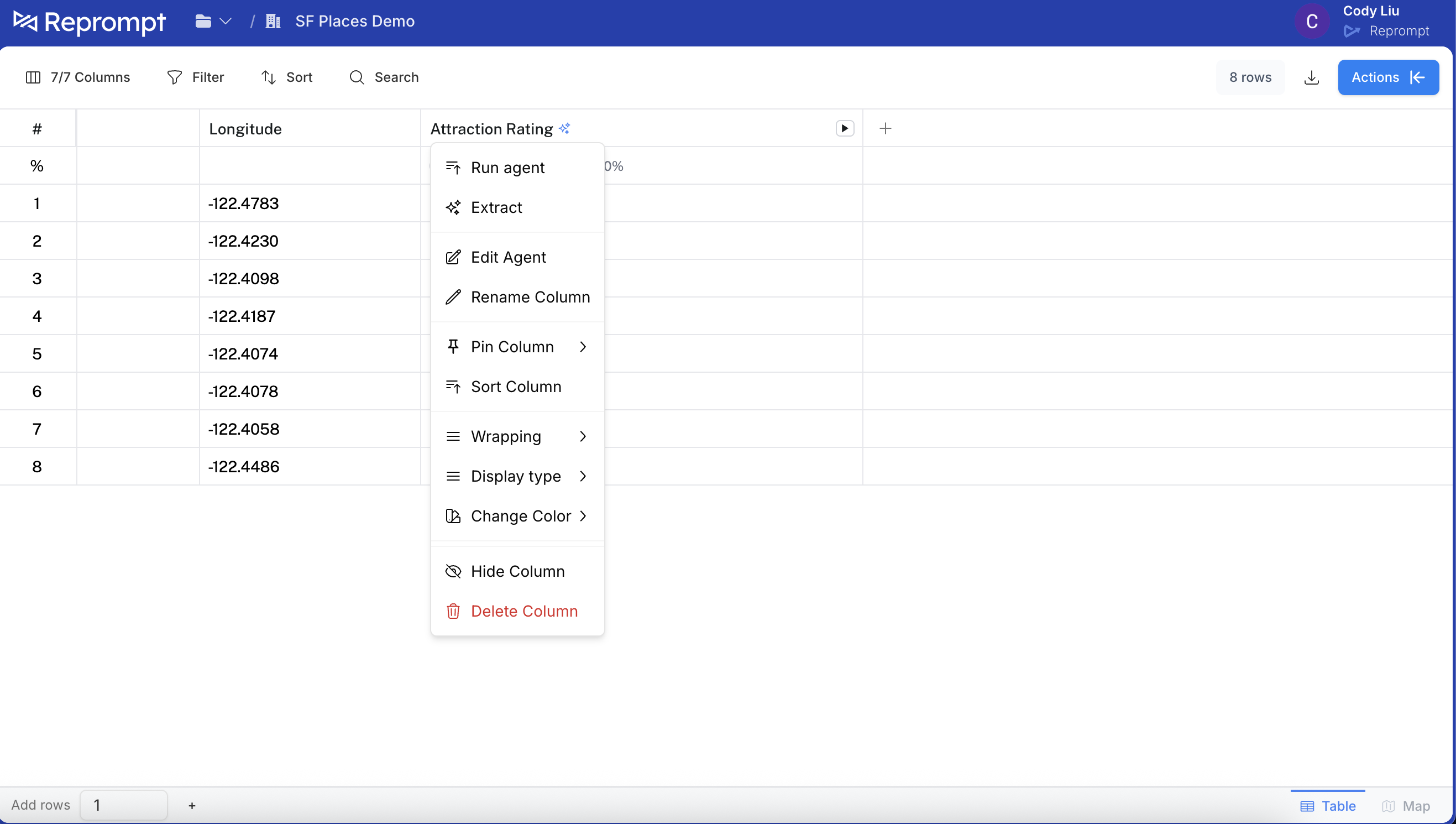Image resolution: width=1456 pixels, height=824 pixels.
Task: Add a new column using the plus icon
Action: pos(885,128)
